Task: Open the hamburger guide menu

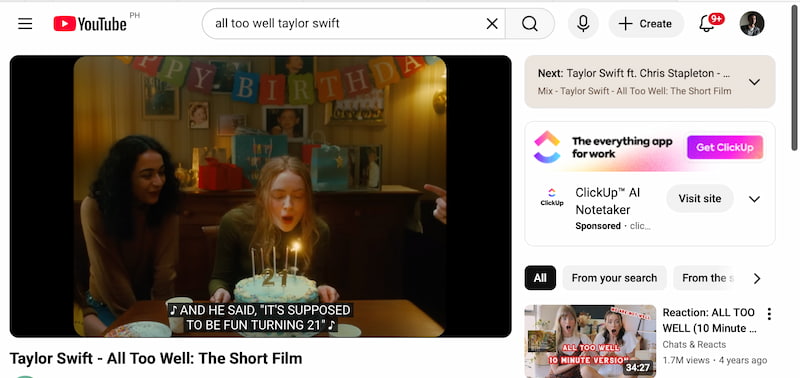Action: click(x=25, y=23)
